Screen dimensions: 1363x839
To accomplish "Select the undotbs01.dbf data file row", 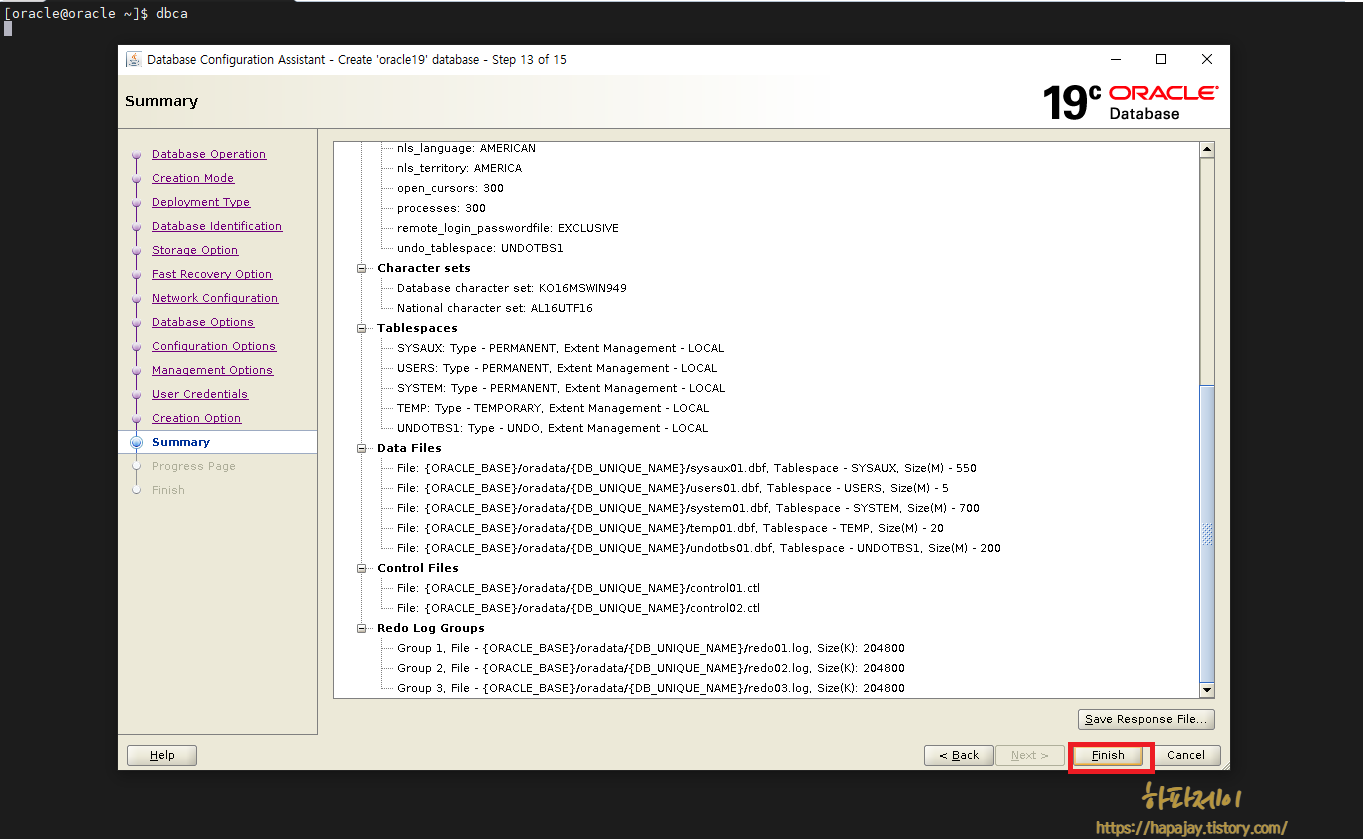I will (x=699, y=548).
